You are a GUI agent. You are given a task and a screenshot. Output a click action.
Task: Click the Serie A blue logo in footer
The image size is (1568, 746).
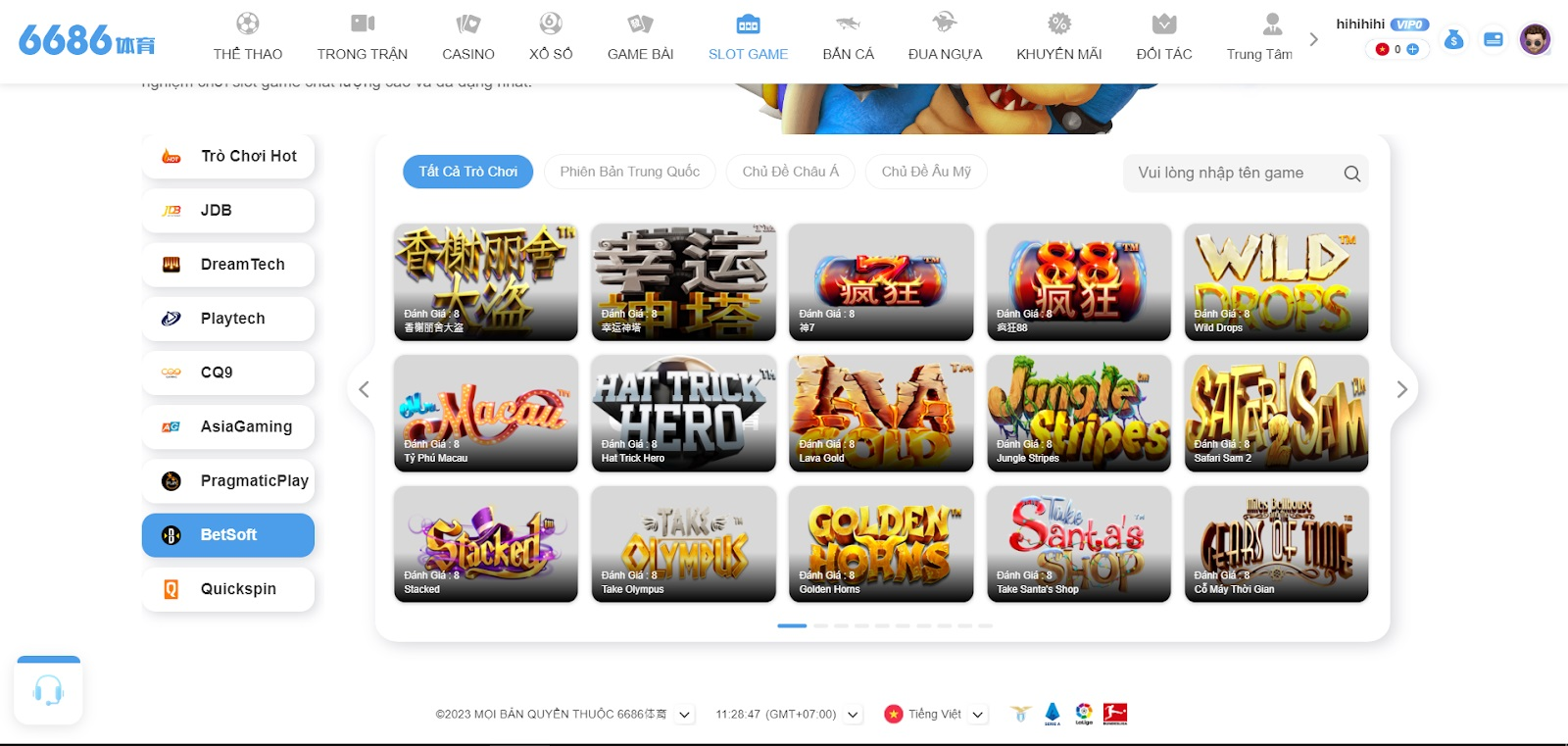(x=1053, y=714)
